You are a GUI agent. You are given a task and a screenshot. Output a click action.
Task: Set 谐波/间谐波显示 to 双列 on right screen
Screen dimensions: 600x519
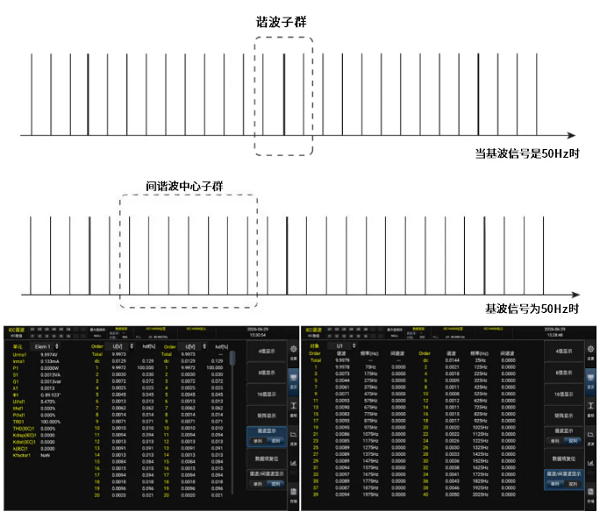(573, 484)
